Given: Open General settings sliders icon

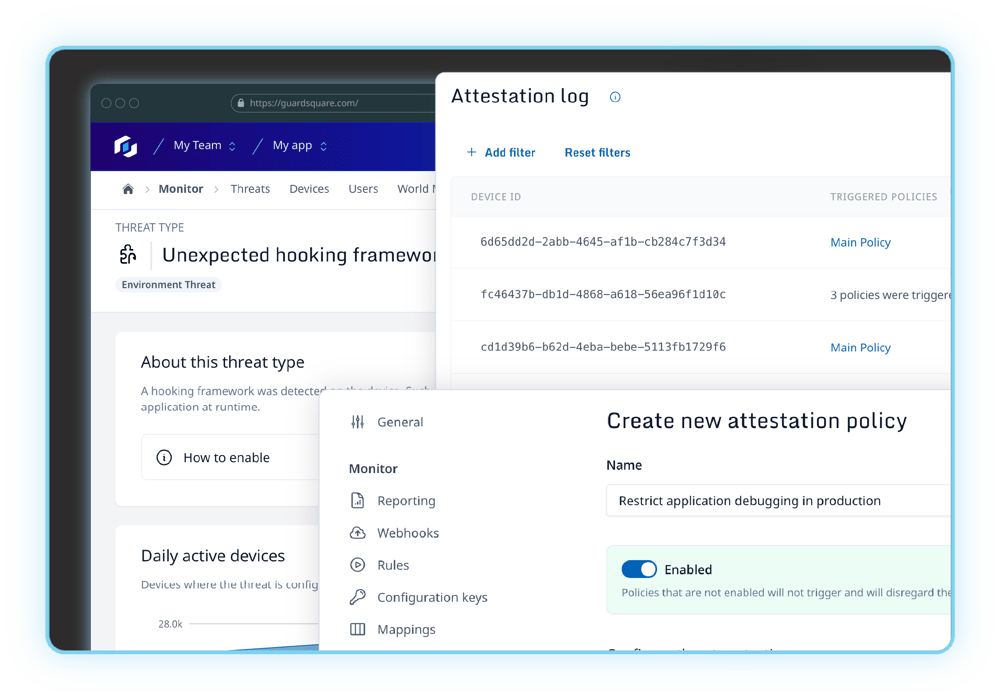Looking at the screenshot, I should 358,422.
